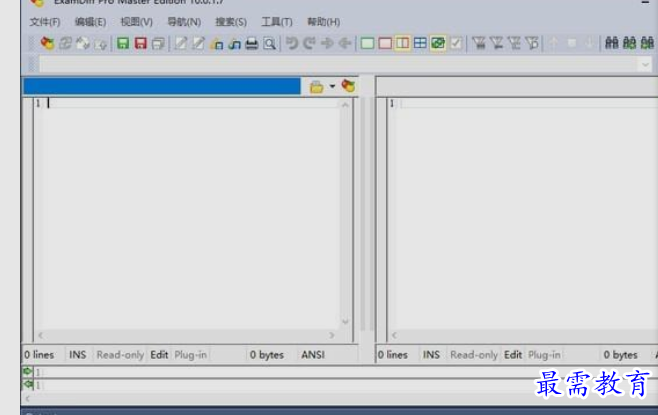Screen dimensions: 658x415
Task: Click INS indicator in left status bar
Action: [x=78, y=355]
